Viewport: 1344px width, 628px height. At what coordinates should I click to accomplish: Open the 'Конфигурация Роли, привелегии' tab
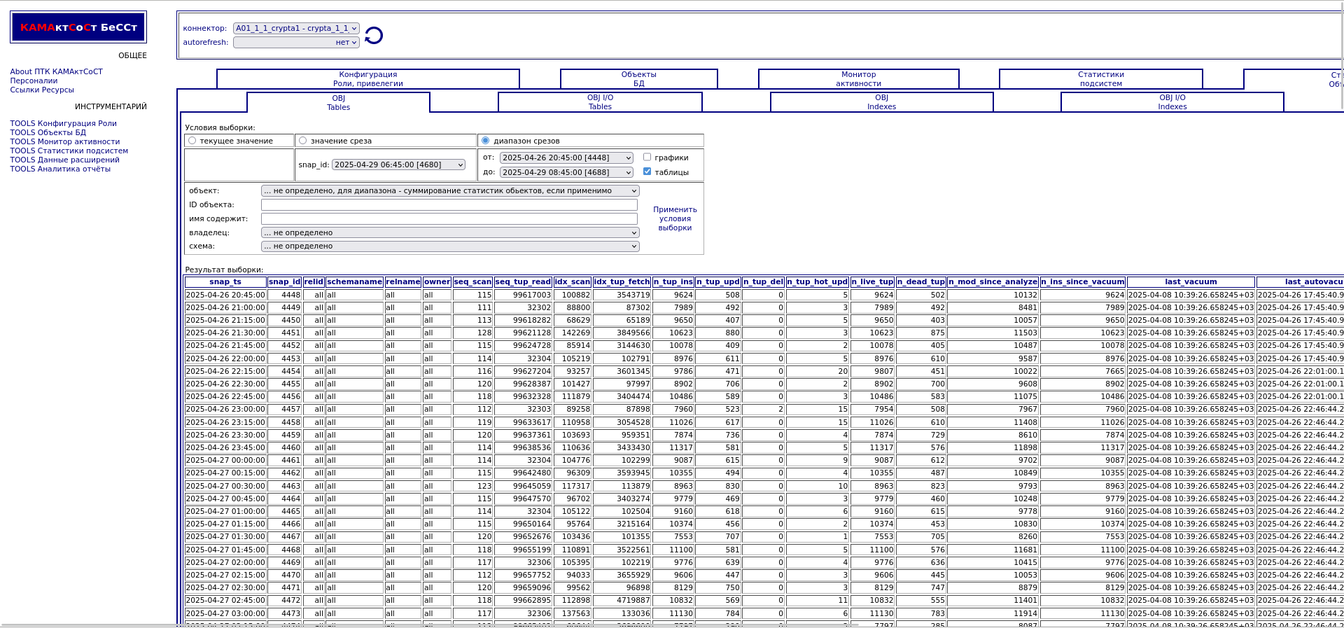coord(367,79)
